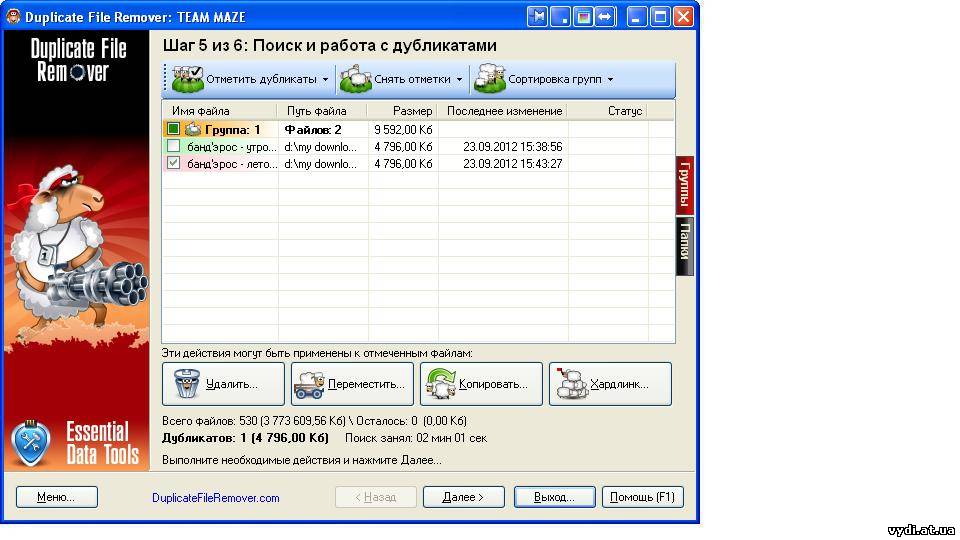This screenshot has width=960, height=540.
Task: Sort by Путь файла column header
Action: 323,111
